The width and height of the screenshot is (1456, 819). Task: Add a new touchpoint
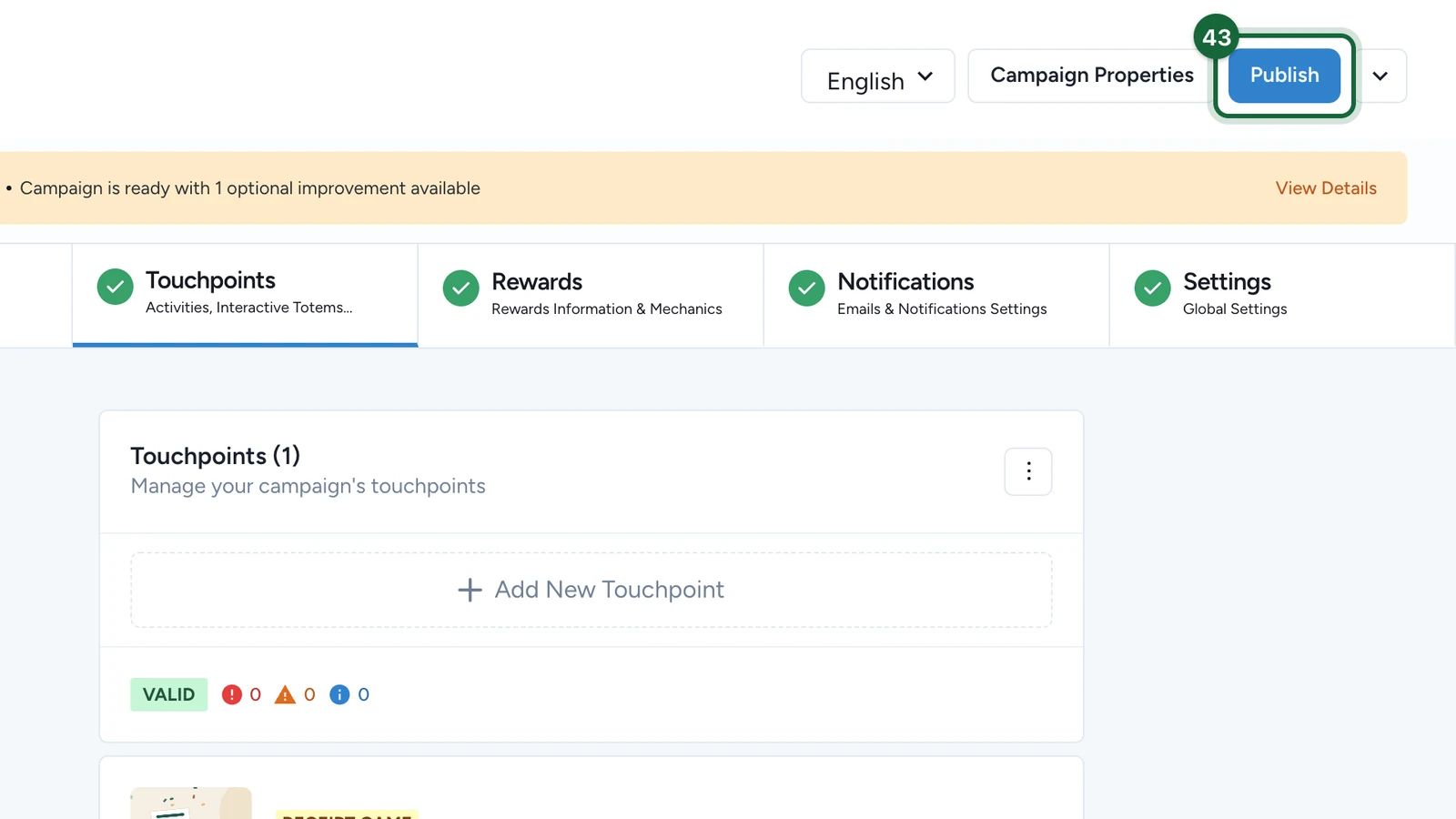[x=591, y=590]
